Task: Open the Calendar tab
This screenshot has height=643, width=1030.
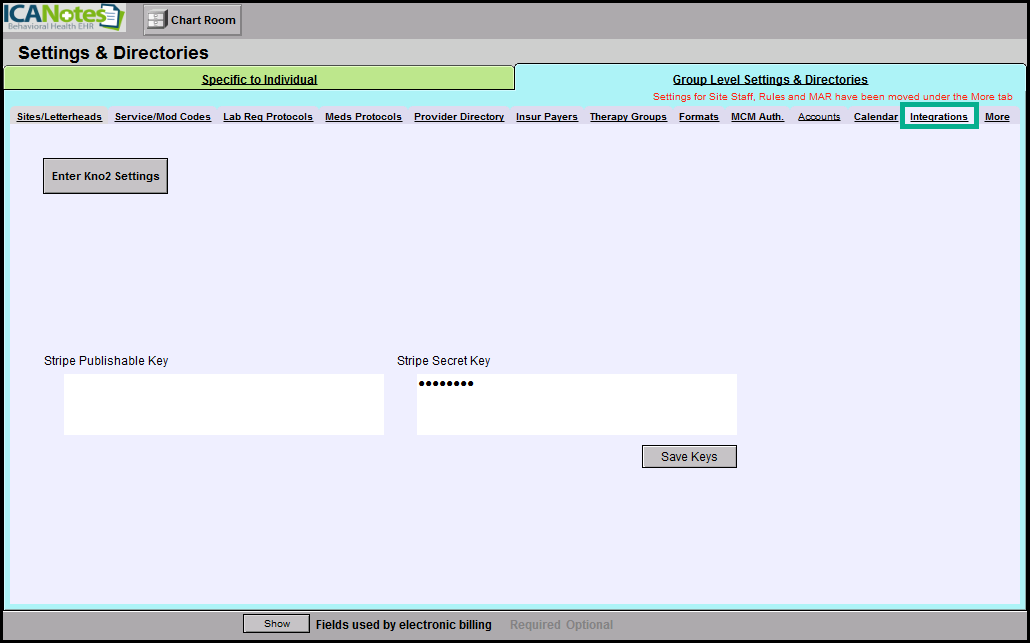Action: pyautogui.click(x=875, y=117)
